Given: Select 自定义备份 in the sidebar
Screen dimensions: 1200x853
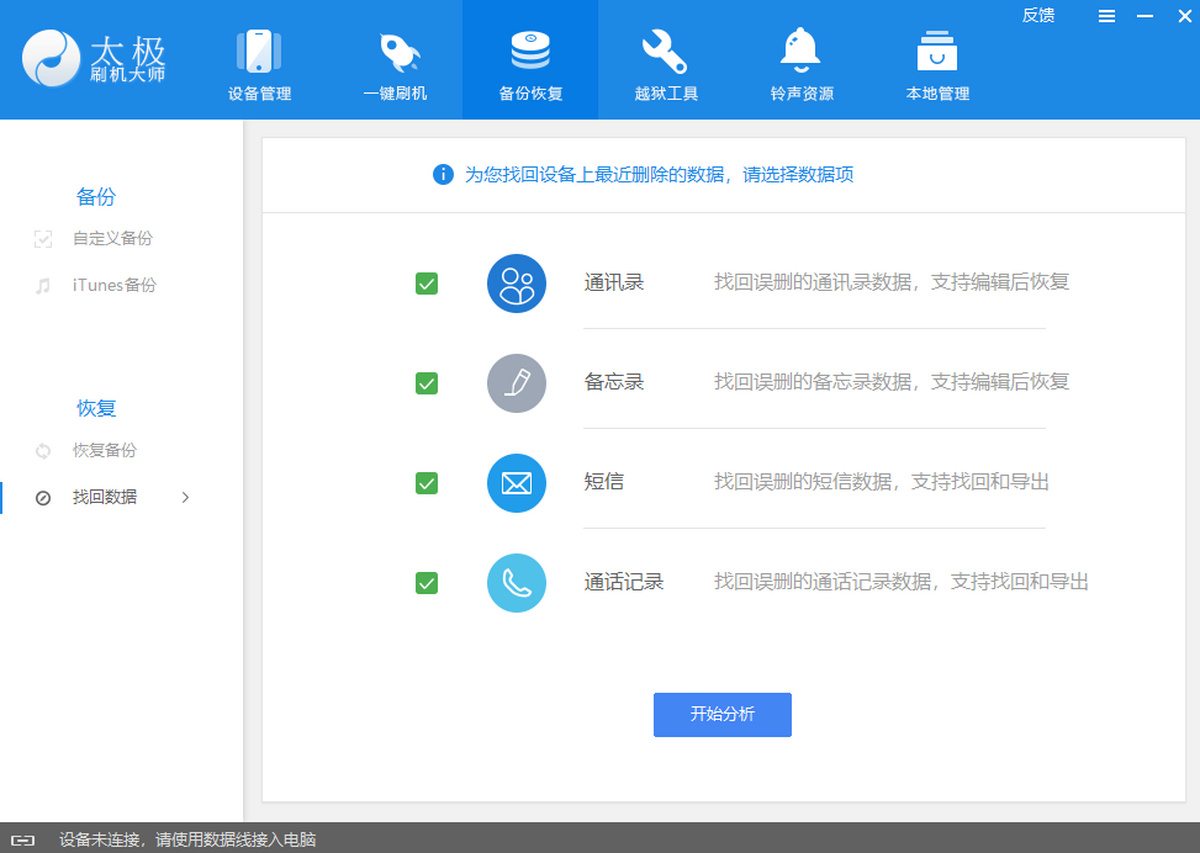Looking at the screenshot, I should point(112,239).
